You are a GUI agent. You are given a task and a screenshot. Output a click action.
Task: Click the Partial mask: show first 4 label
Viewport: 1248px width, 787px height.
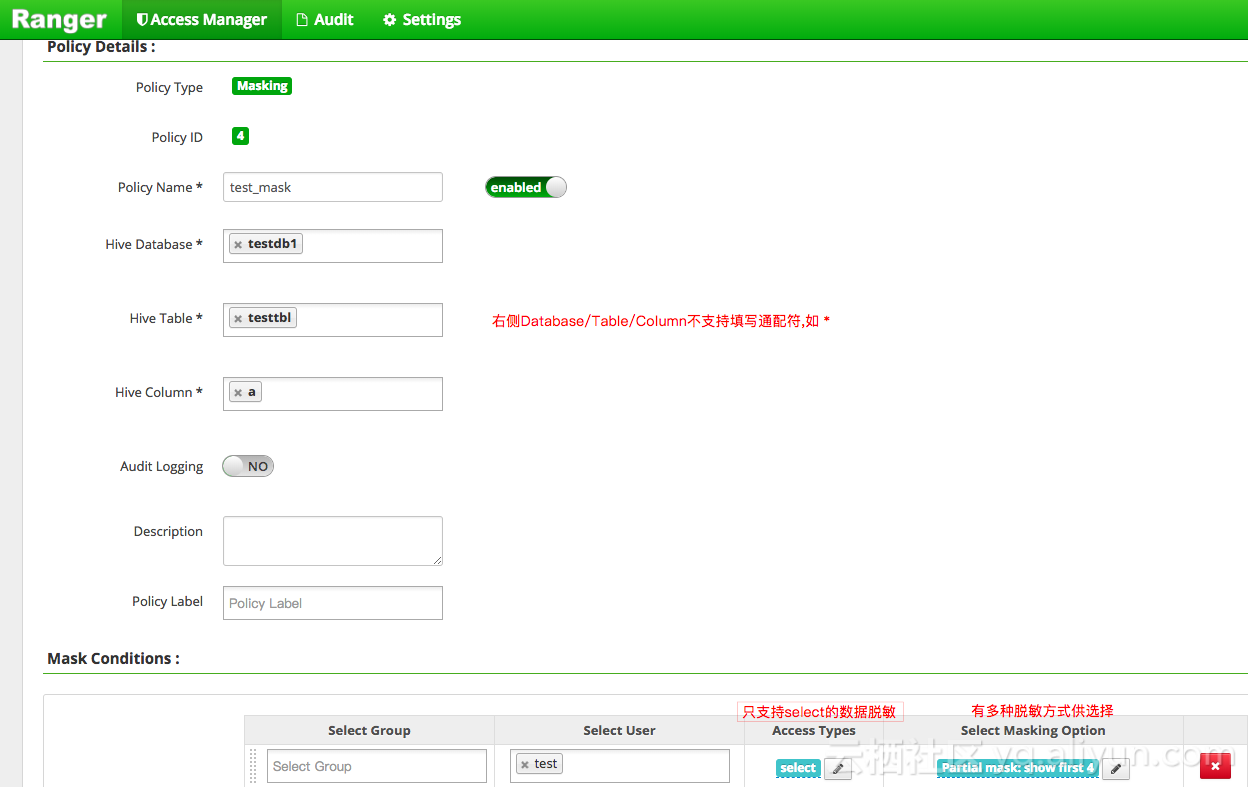[1017, 768]
